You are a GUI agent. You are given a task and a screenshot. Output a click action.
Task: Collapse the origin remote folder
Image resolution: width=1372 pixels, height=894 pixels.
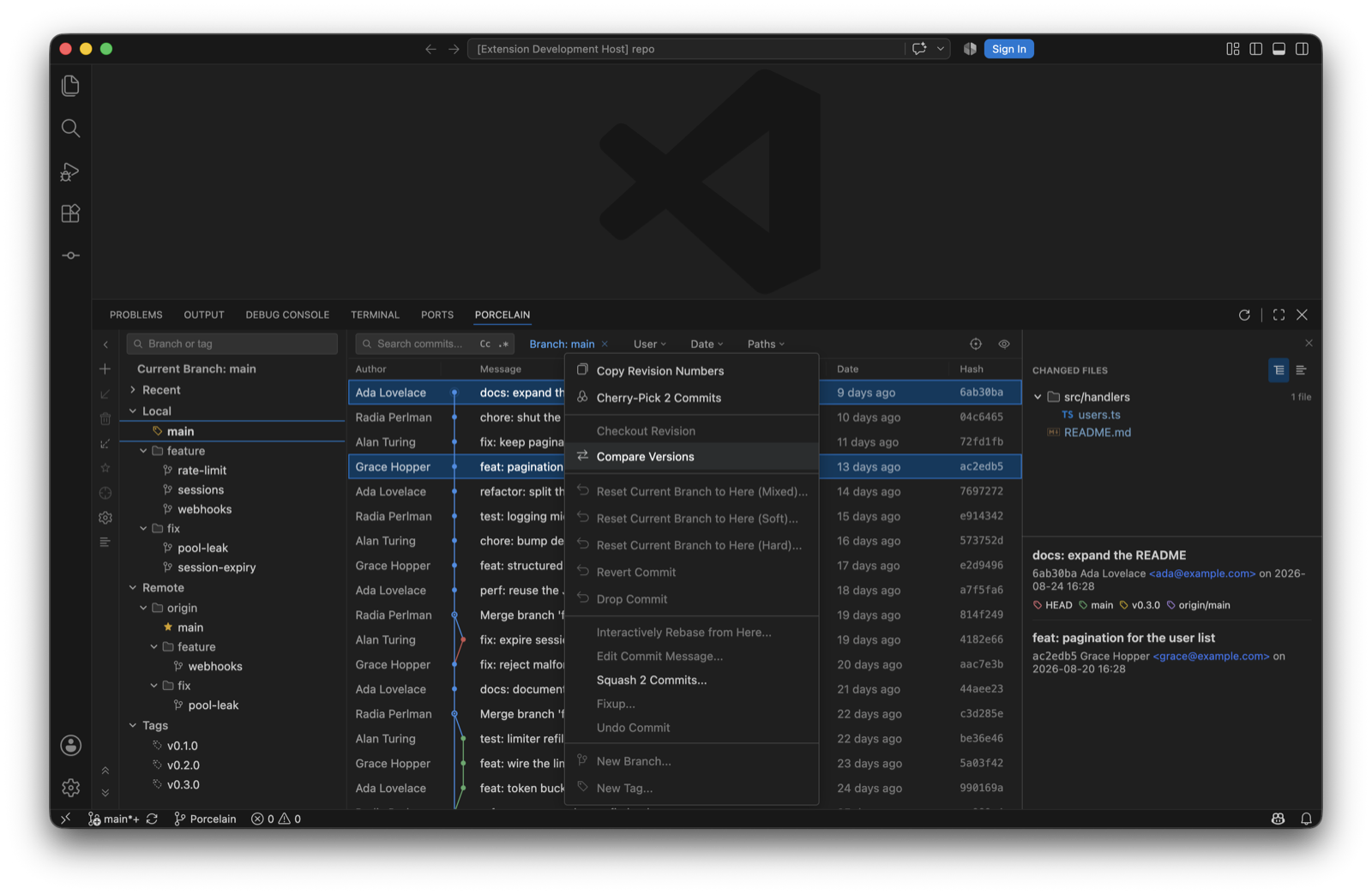pos(143,608)
